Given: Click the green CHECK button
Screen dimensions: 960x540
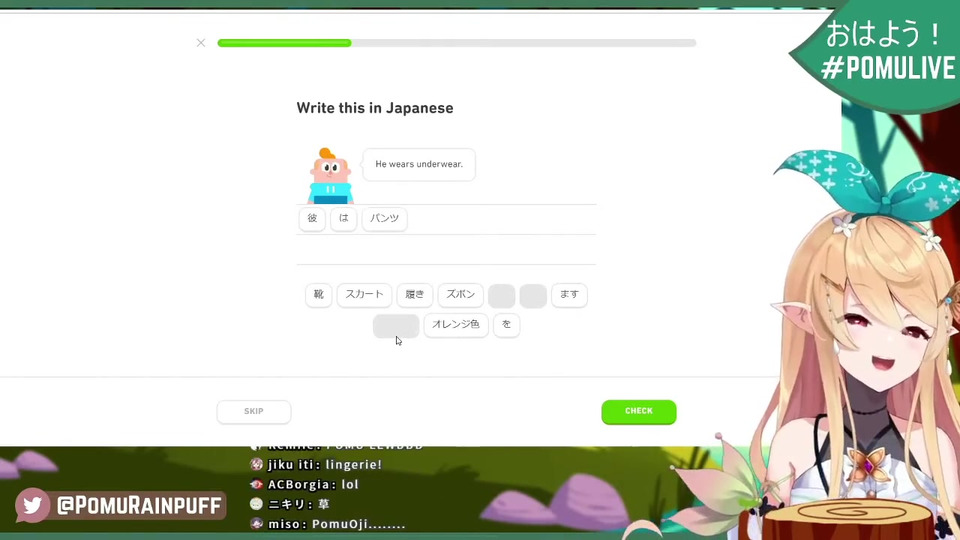Looking at the screenshot, I should click(x=639, y=411).
